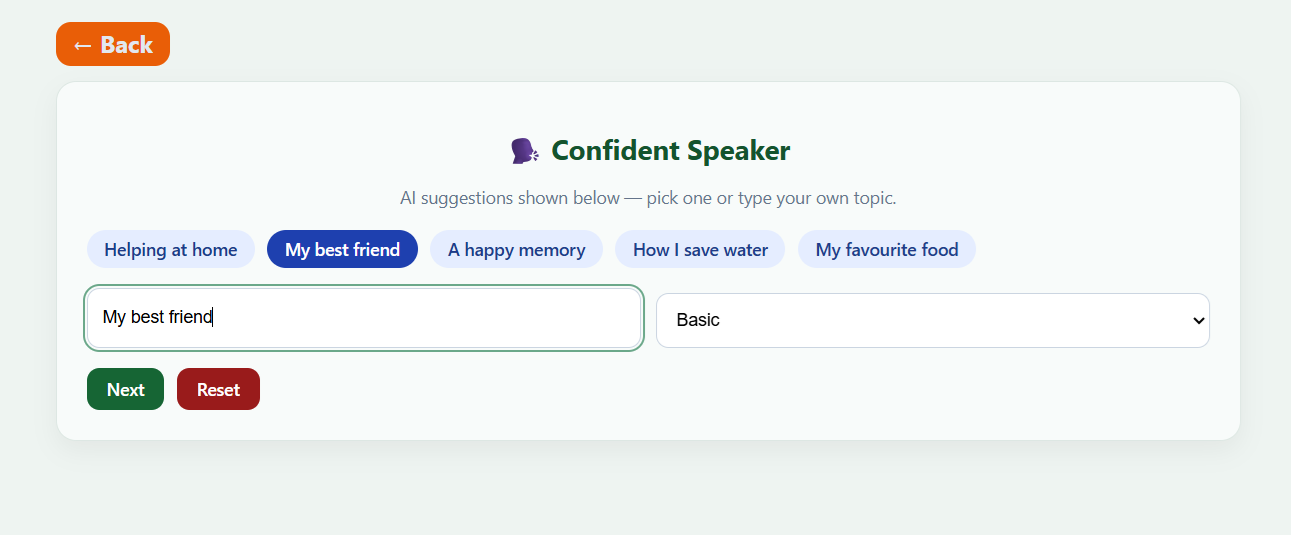
Task: Click the left arrow on the Back button
Action: [x=82, y=45]
